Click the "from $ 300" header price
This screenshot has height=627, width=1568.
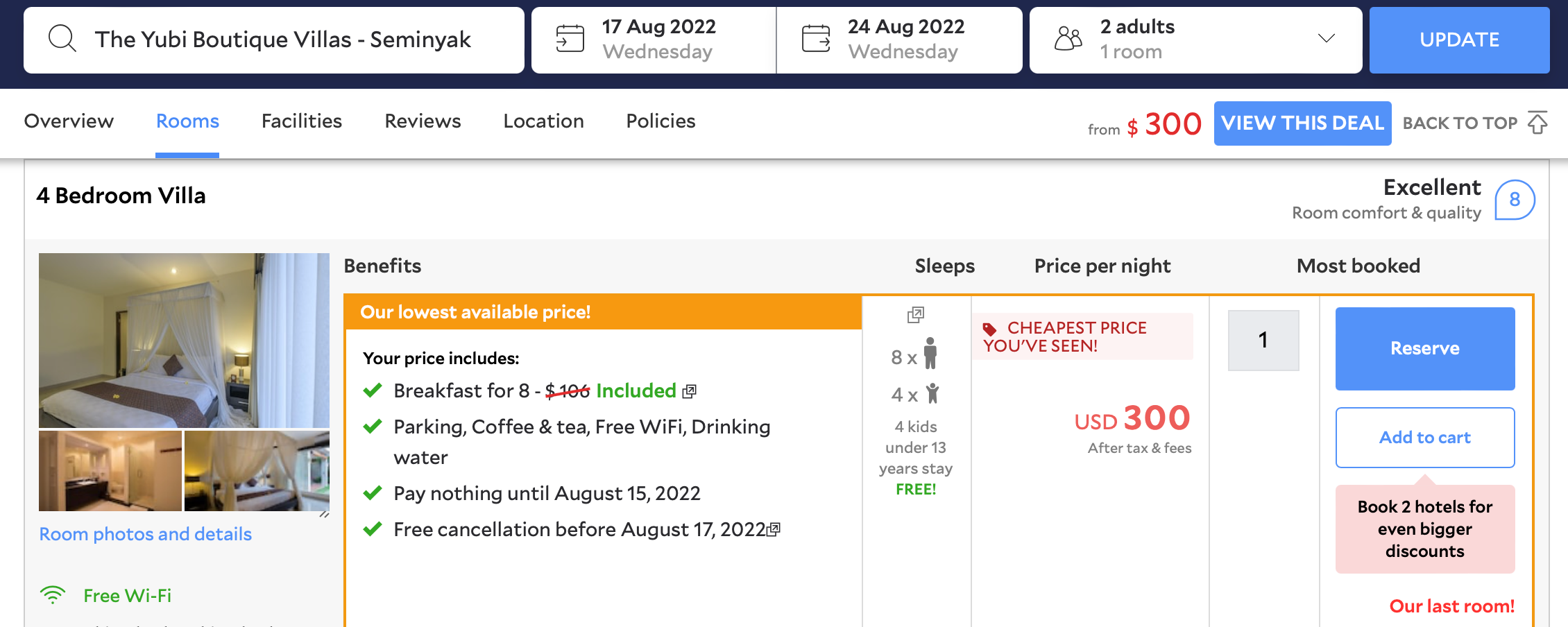(1145, 125)
